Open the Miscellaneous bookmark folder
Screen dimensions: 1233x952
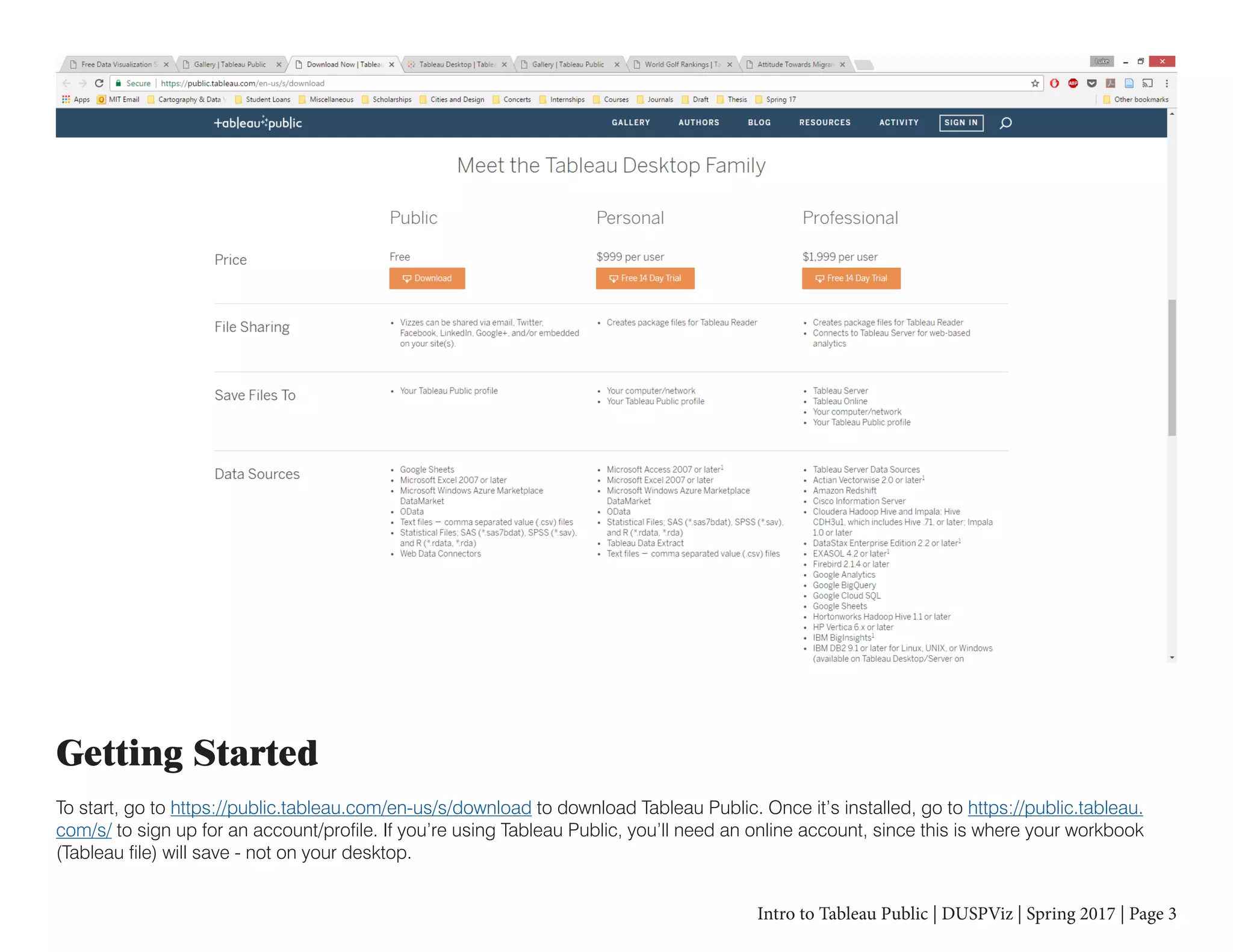(326, 99)
